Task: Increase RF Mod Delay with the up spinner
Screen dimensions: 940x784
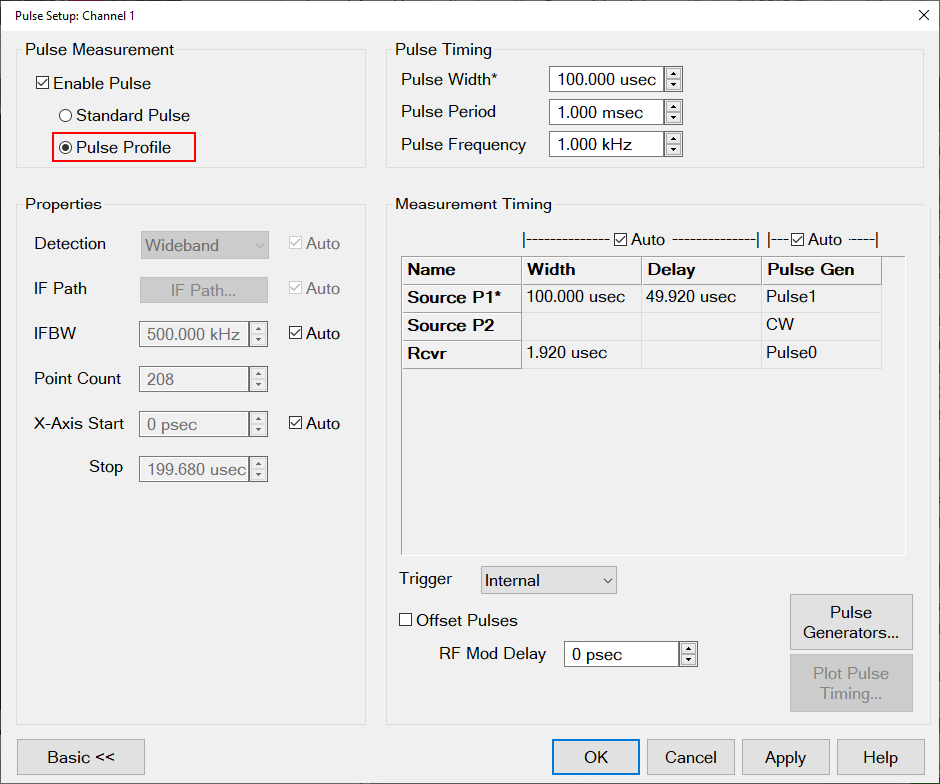Action: point(688,649)
